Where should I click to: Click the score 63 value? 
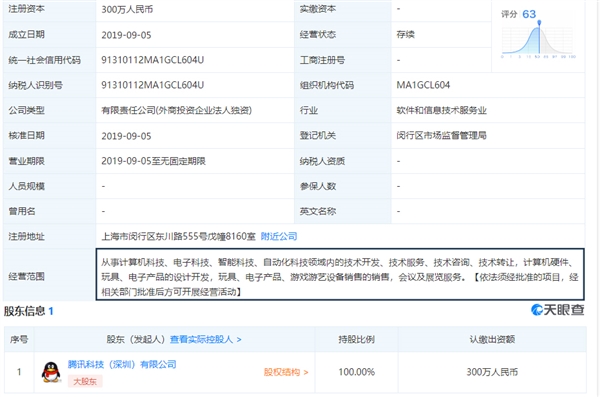529,14
